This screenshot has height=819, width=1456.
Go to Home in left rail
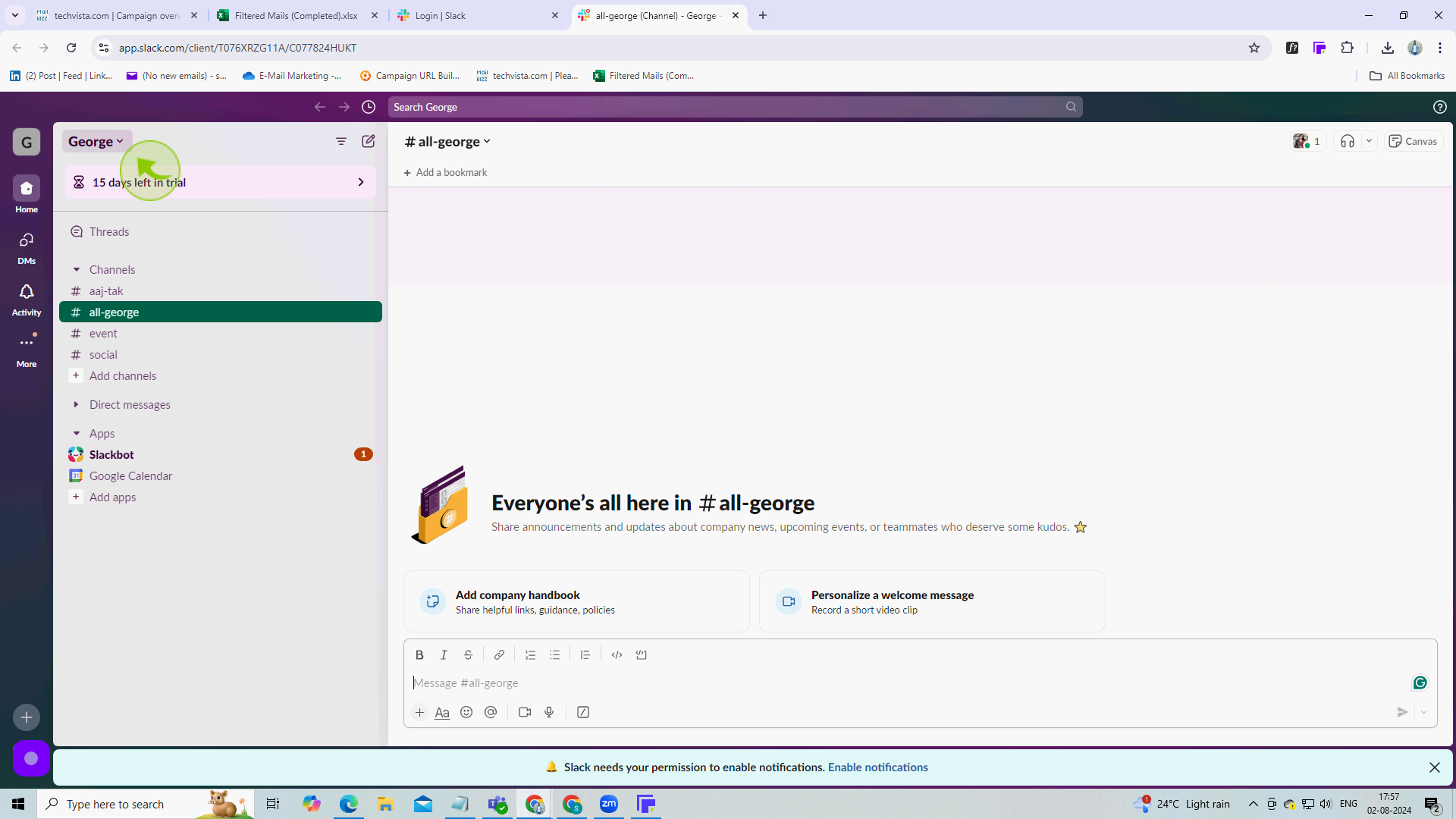(x=27, y=194)
